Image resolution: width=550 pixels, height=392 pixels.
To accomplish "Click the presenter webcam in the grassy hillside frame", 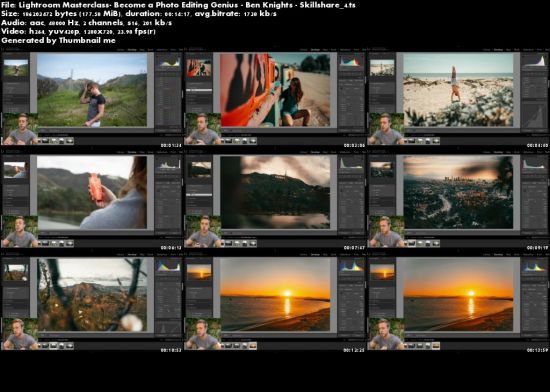I will (x=20, y=129).
